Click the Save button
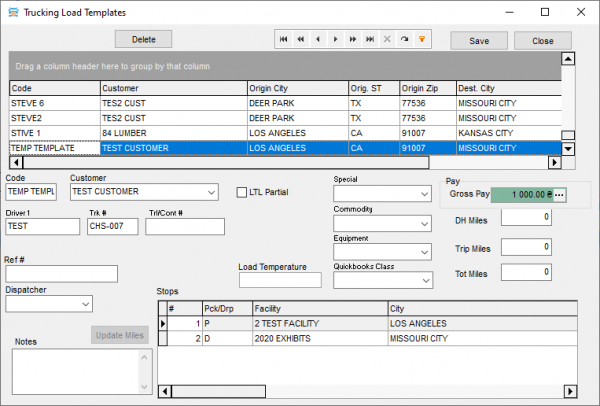Viewport: 600px width, 406px height. pos(479,41)
